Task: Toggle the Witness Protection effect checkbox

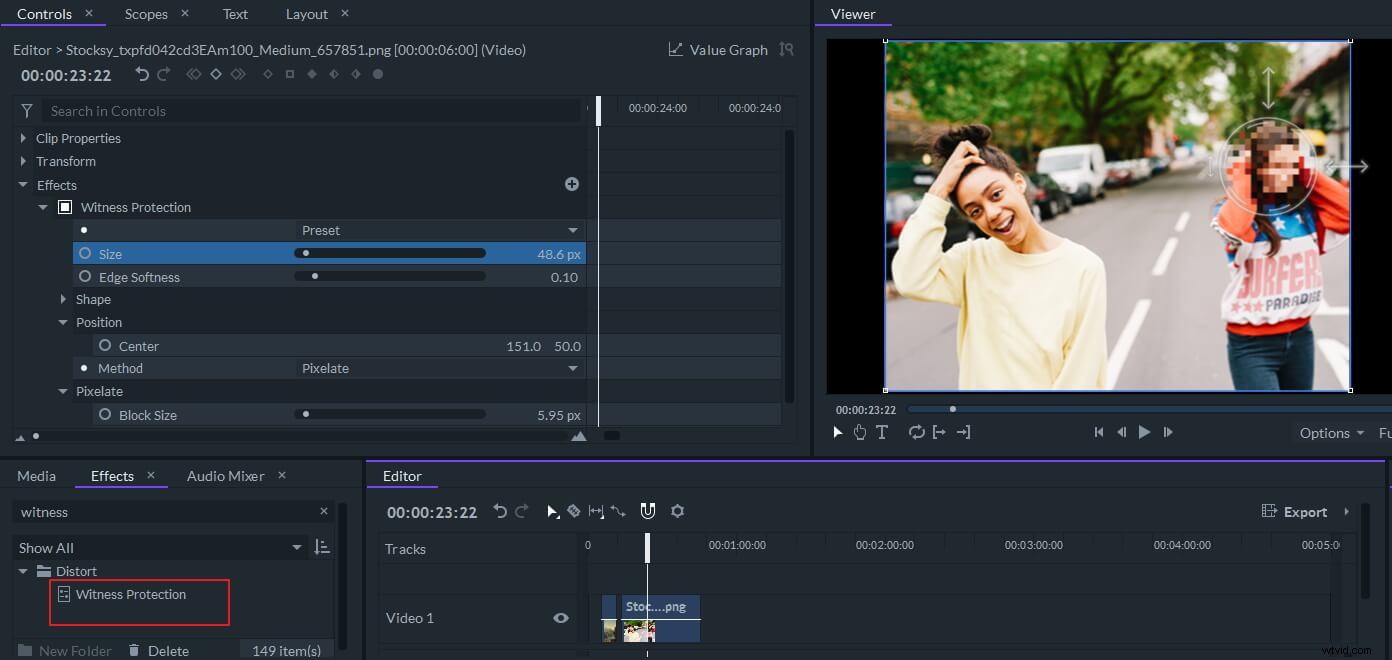Action: [65, 207]
